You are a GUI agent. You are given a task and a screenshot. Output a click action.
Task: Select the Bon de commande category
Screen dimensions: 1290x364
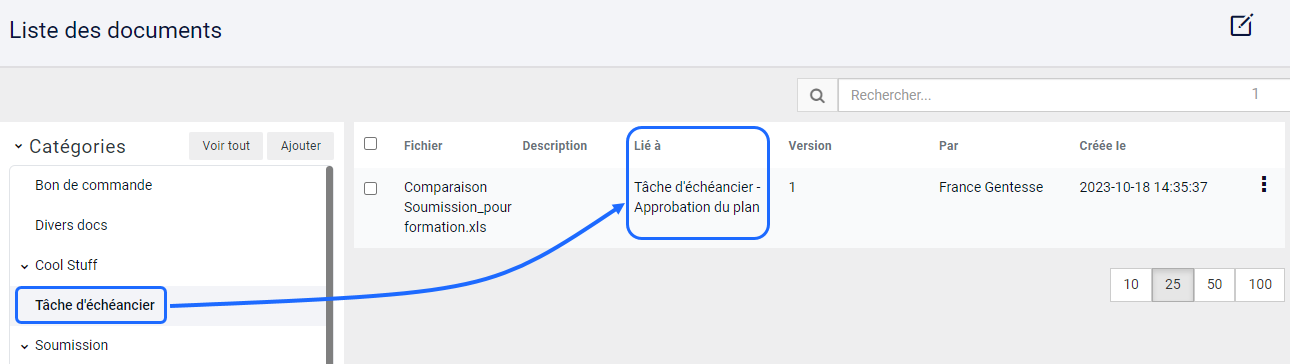[x=93, y=185]
